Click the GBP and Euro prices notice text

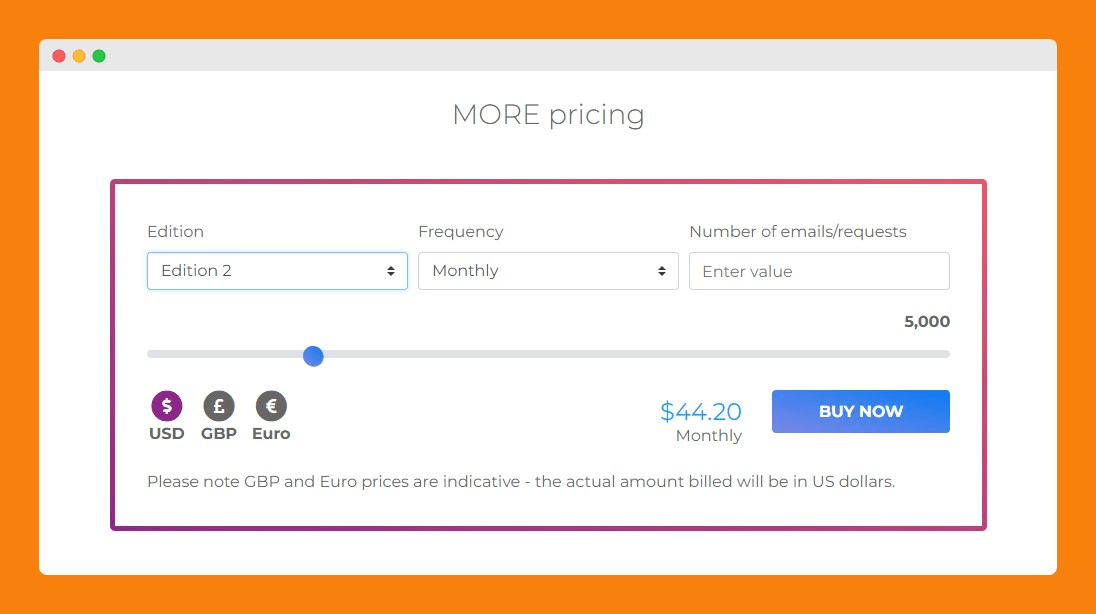coord(521,482)
